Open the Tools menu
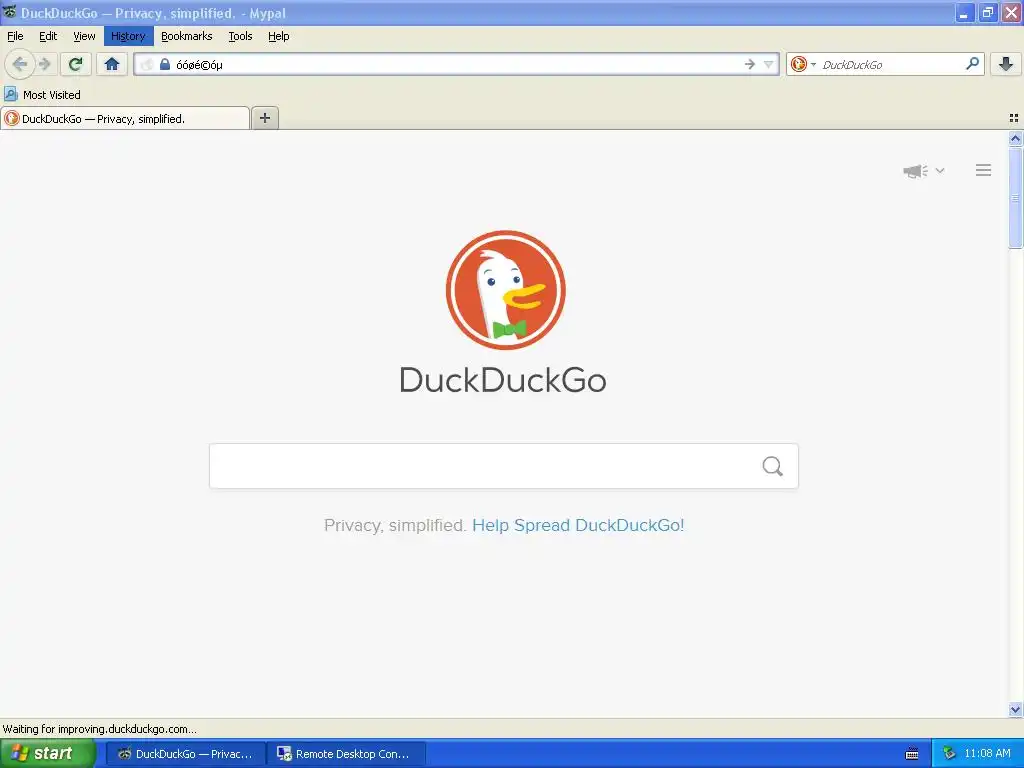Screen dimensions: 1024x768 240,36
